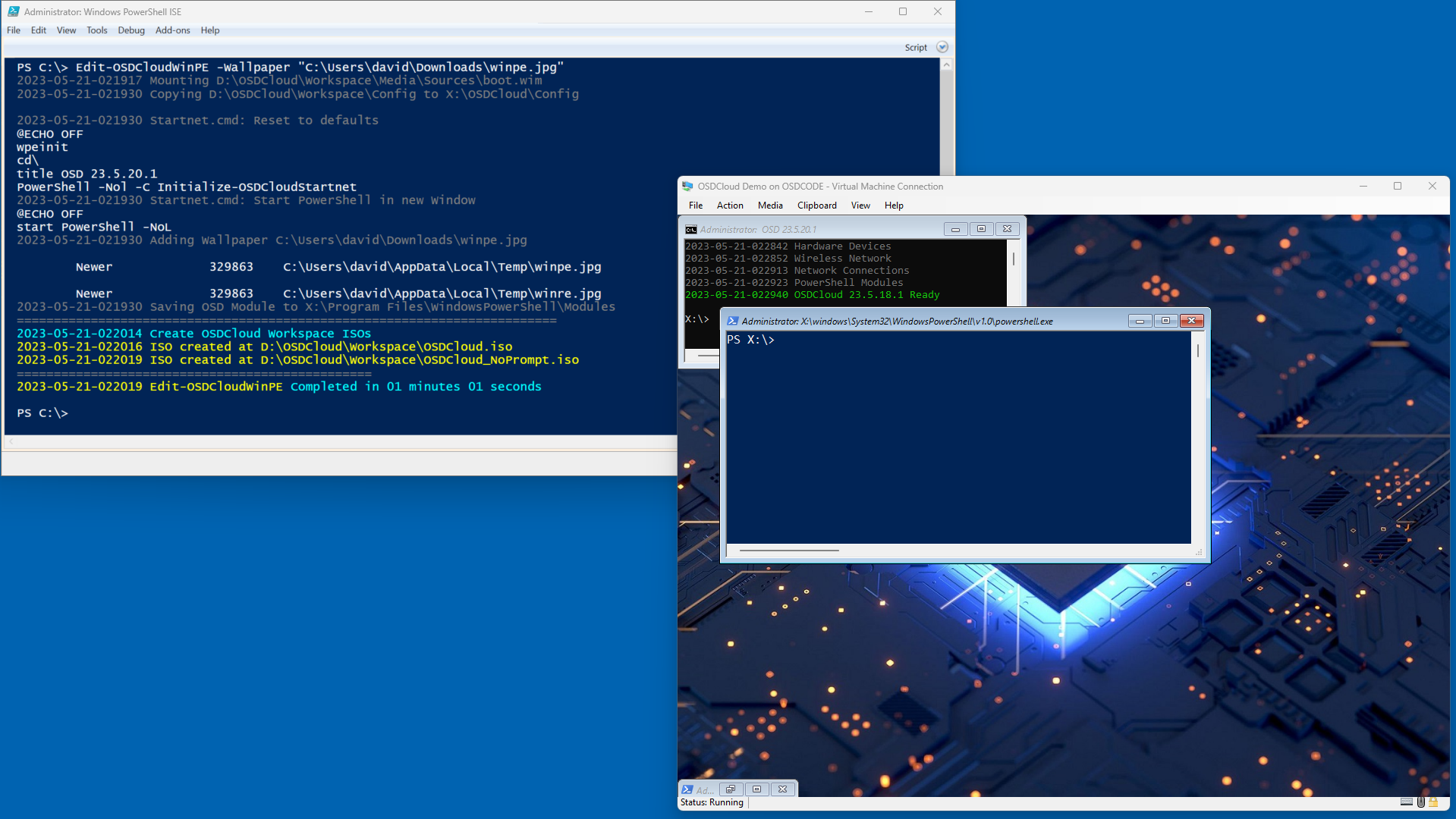Open the Debug menu in PowerShell ISE

pos(131,30)
